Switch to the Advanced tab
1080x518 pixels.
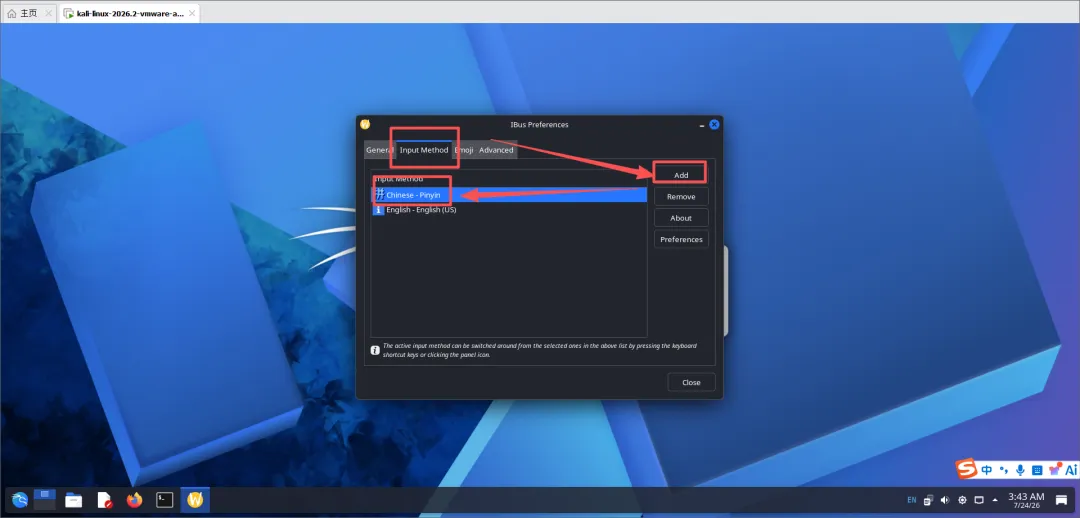point(496,150)
